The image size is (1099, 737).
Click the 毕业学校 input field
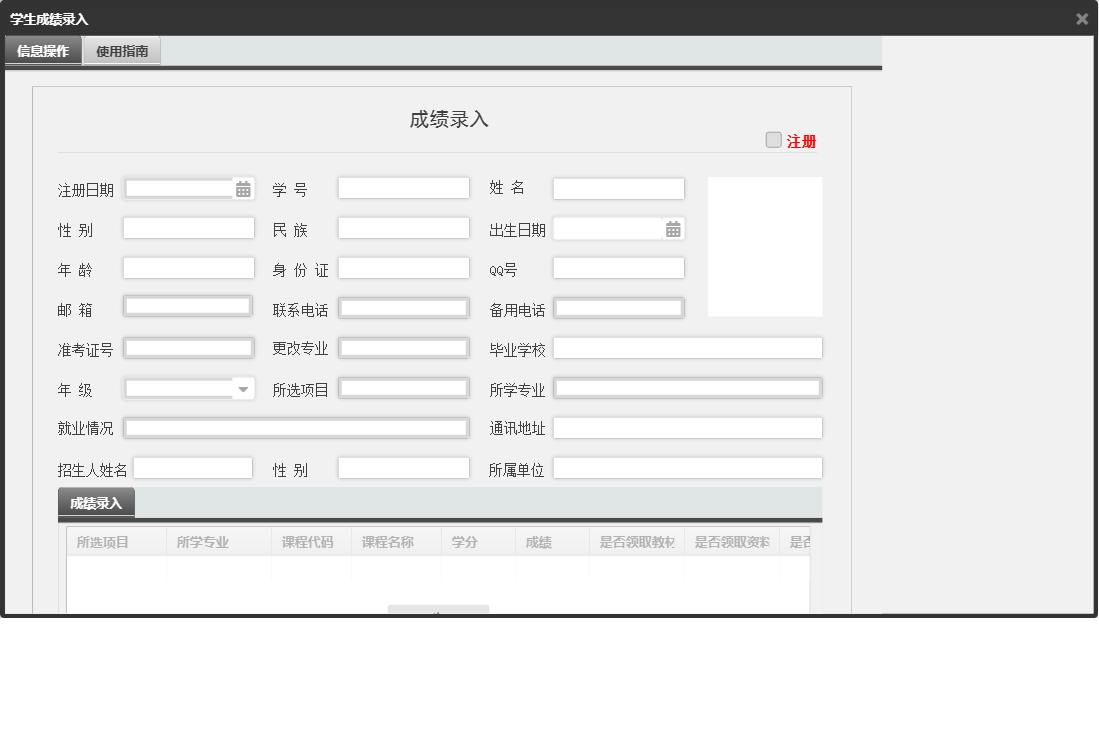[688, 348]
